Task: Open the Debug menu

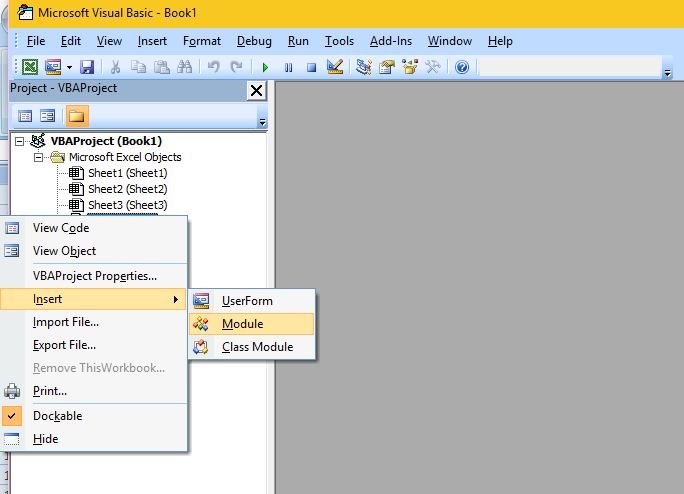Action: point(254,41)
